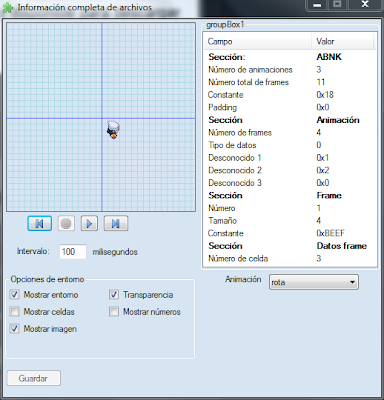
Task: Click the Valor column header
Action: [x=343, y=41]
